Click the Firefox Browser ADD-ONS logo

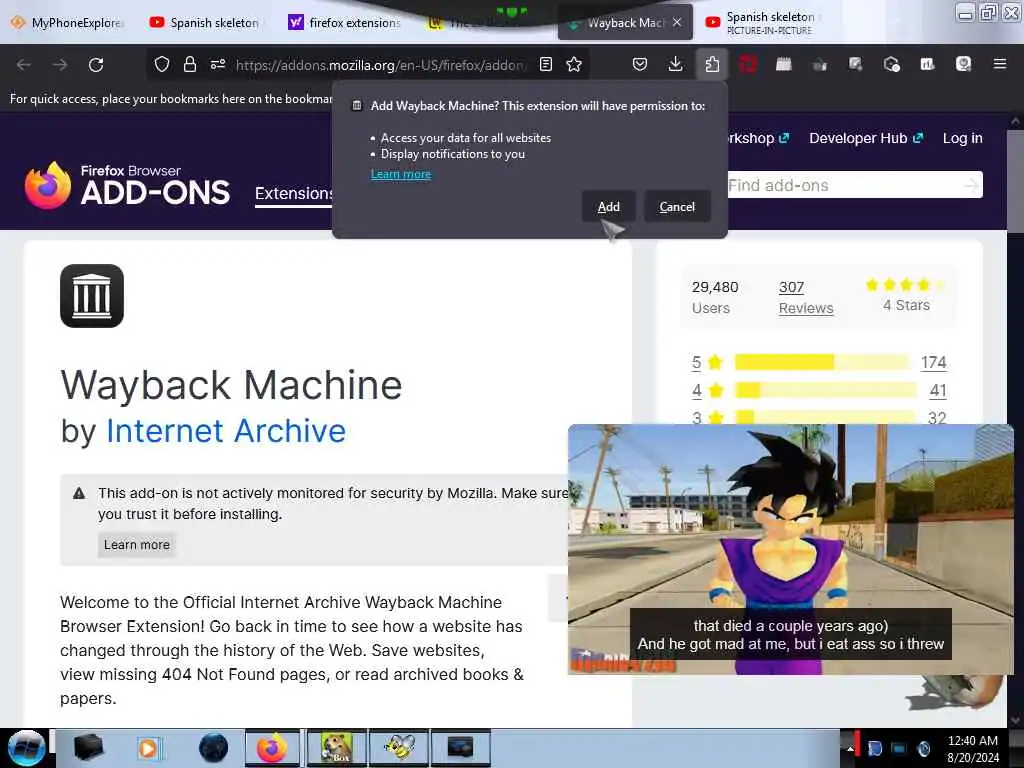(127, 185)
